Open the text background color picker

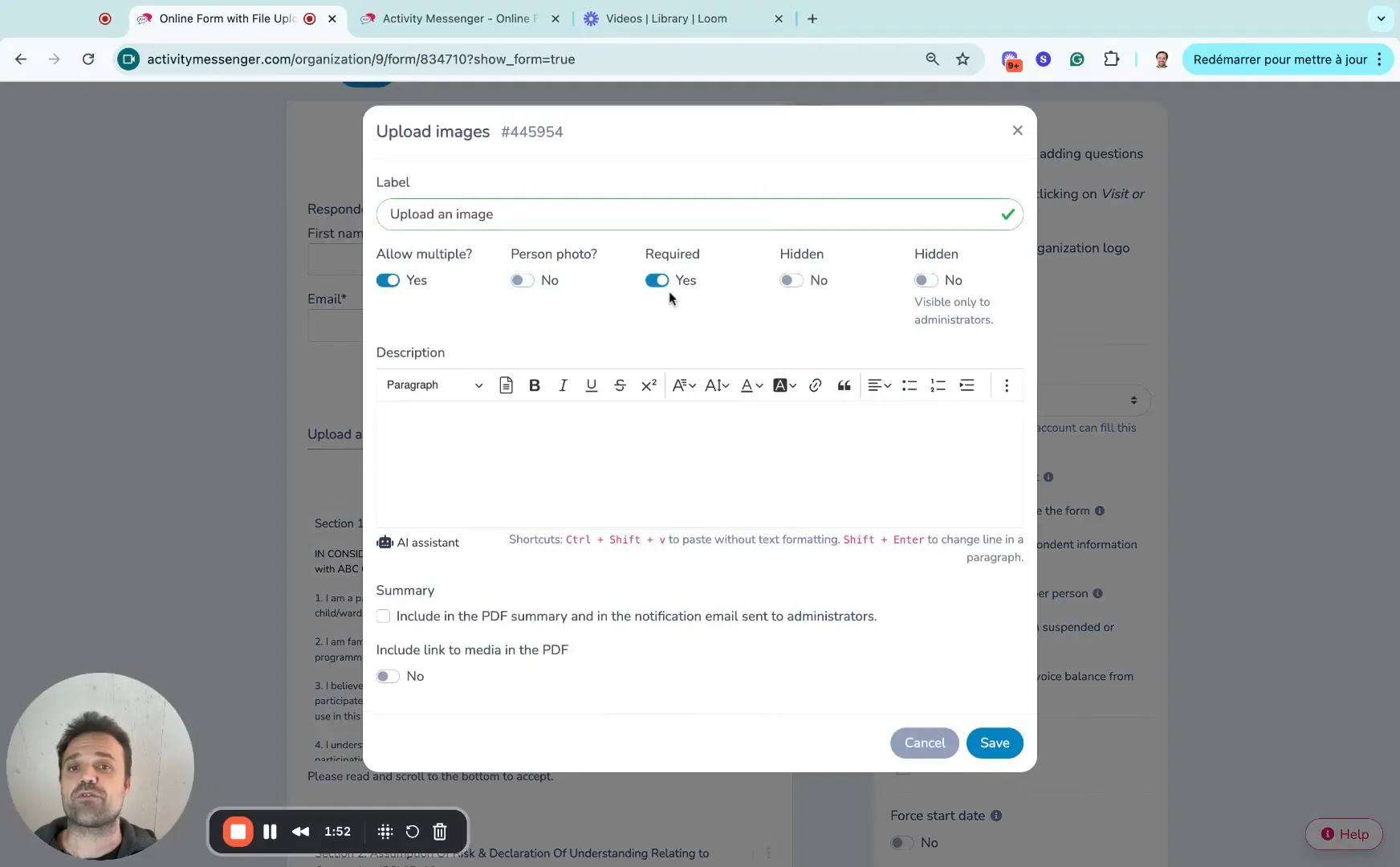pyautogui.click(x=784, y=385)
